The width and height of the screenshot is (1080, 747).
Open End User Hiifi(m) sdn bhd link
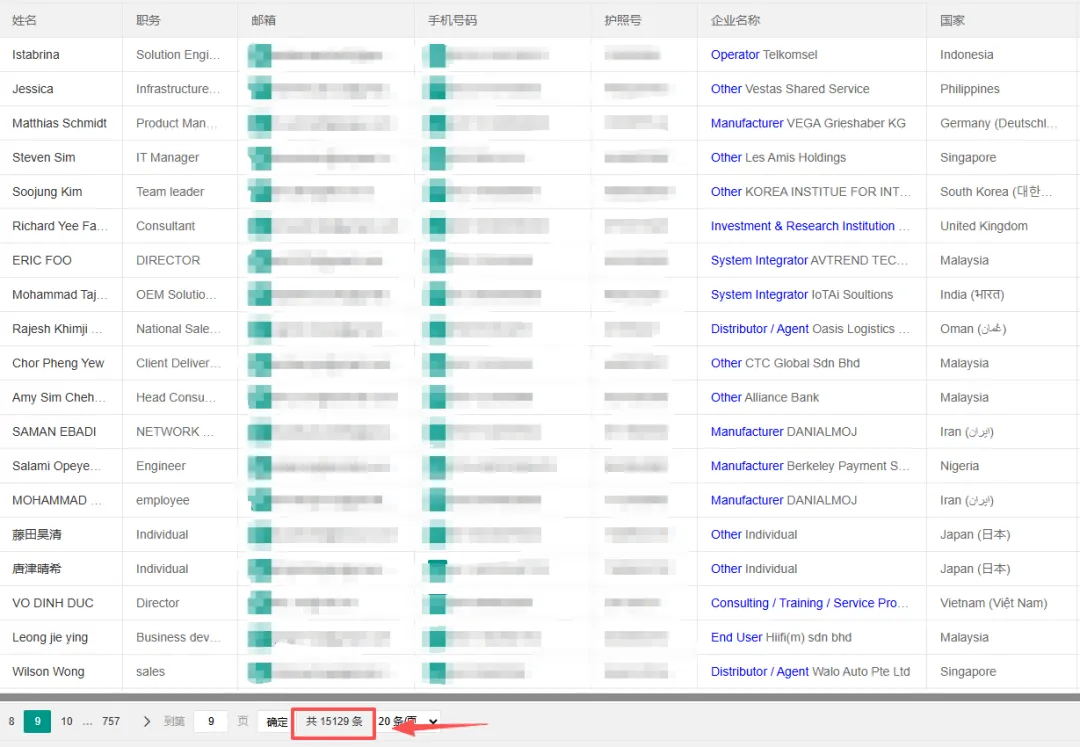[781, 638]
